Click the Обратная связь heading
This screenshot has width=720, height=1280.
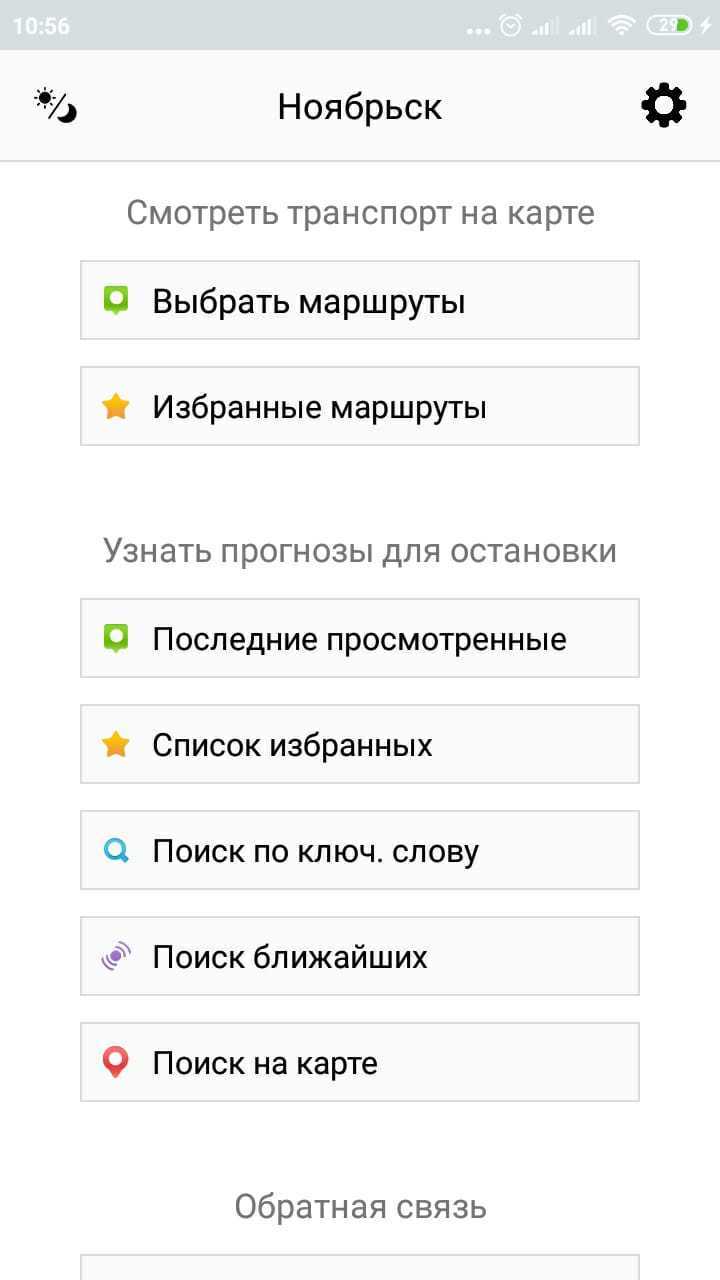click(x=360, y=1206)
